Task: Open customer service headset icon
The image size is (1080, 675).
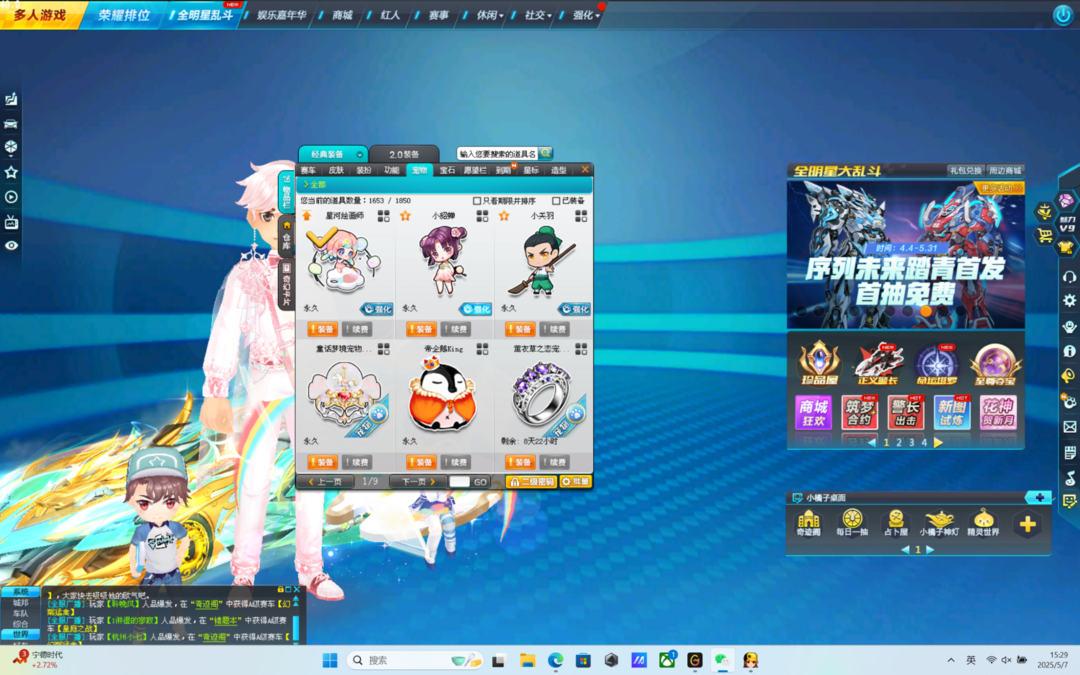Action: (1069, 276)
